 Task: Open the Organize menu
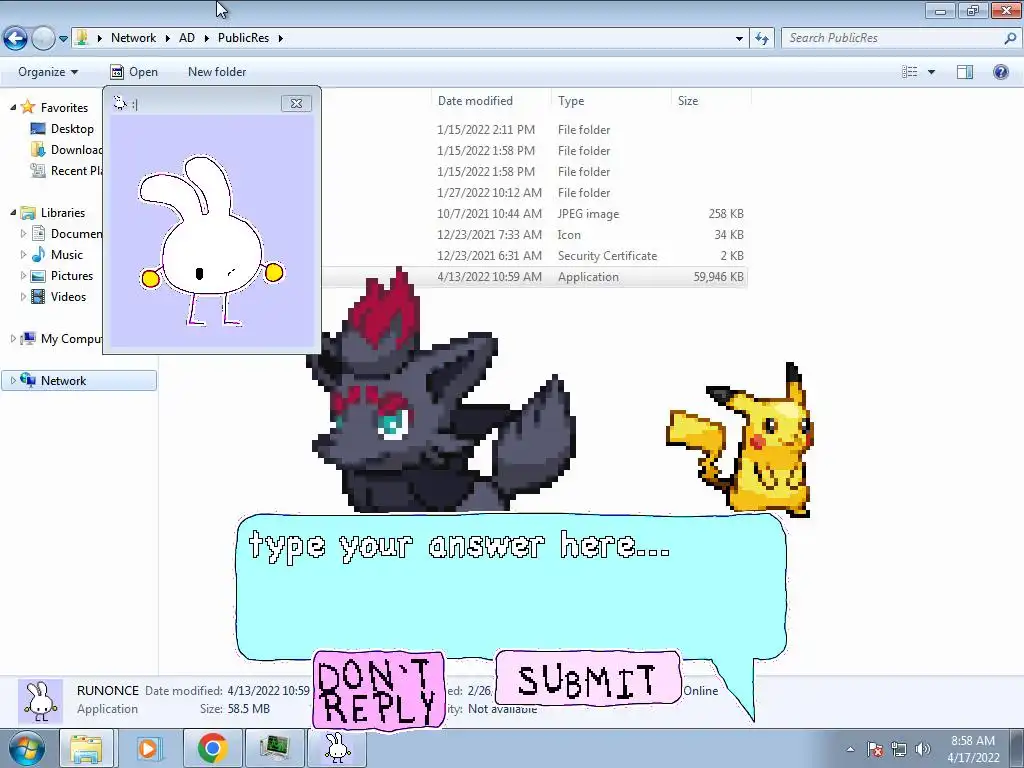pyautogui.click(x=48, y=72)
